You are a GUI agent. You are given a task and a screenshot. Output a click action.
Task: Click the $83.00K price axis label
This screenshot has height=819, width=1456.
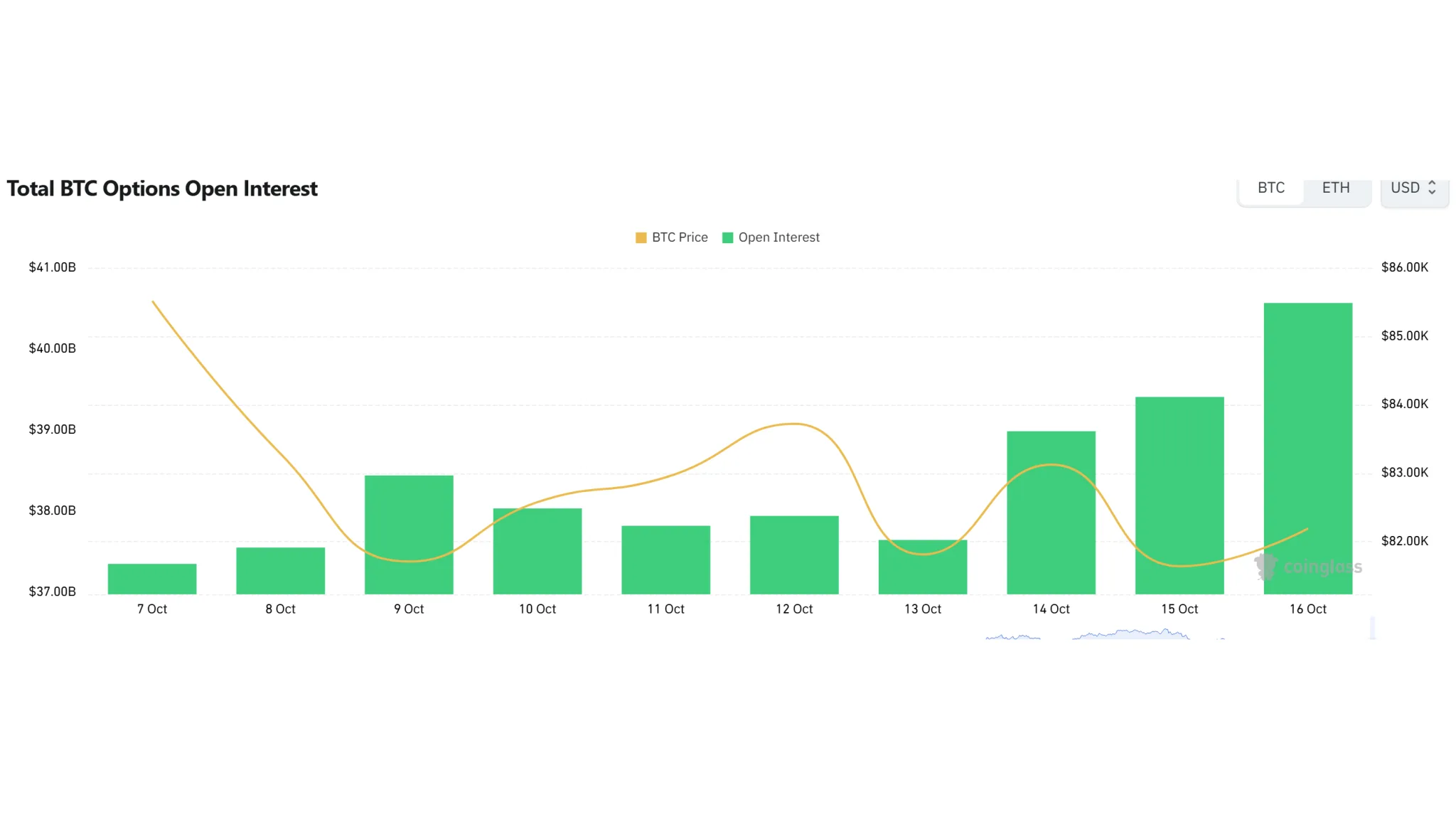[1405, 473]
